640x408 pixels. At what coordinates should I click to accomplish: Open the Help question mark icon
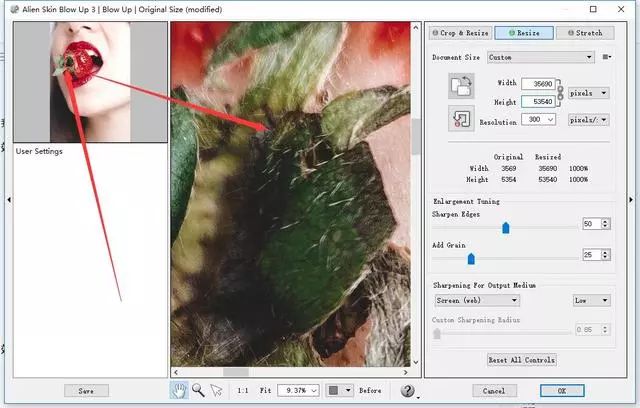pos(407,390)
